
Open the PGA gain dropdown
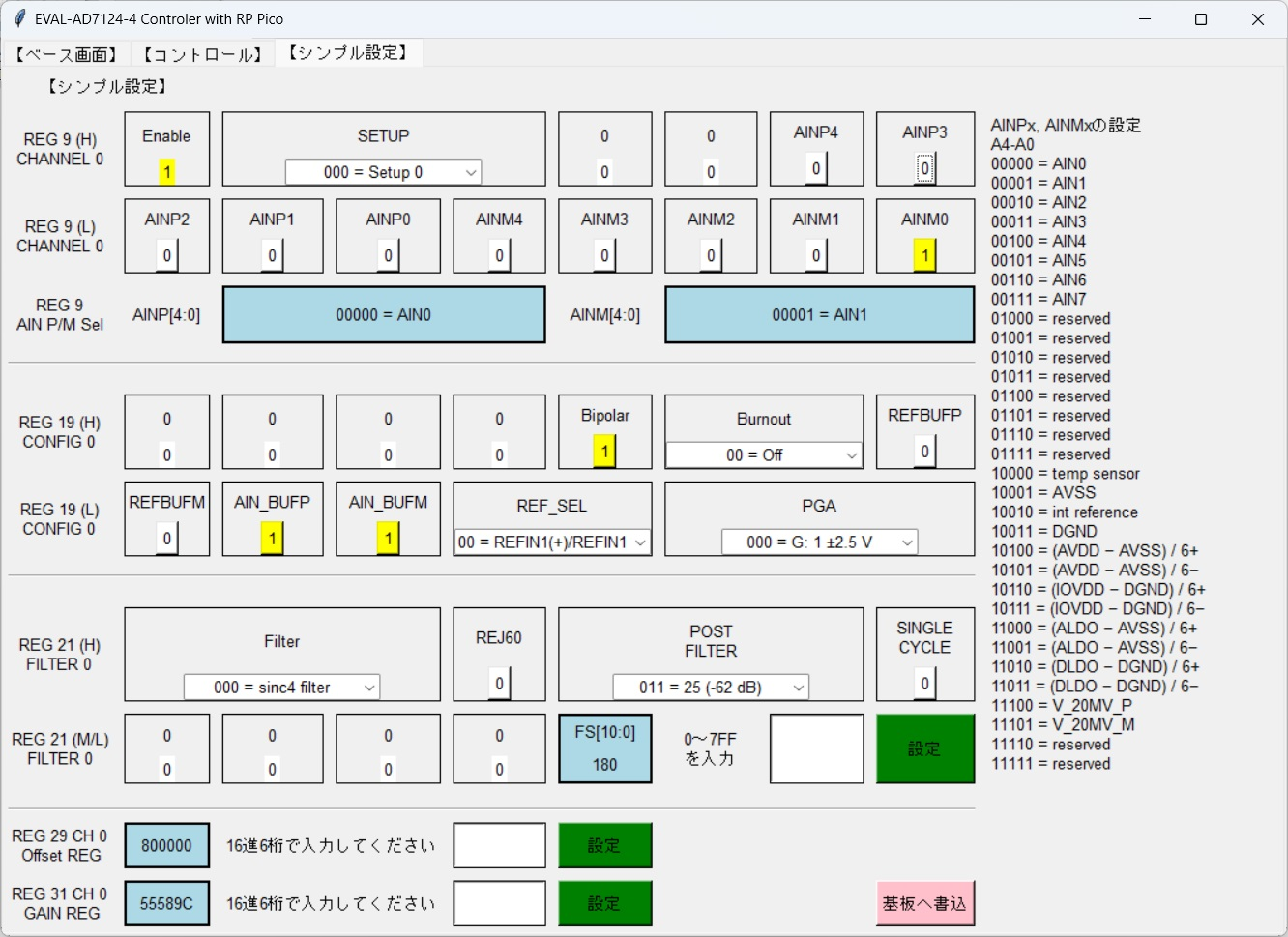click(x=818, y=542)
